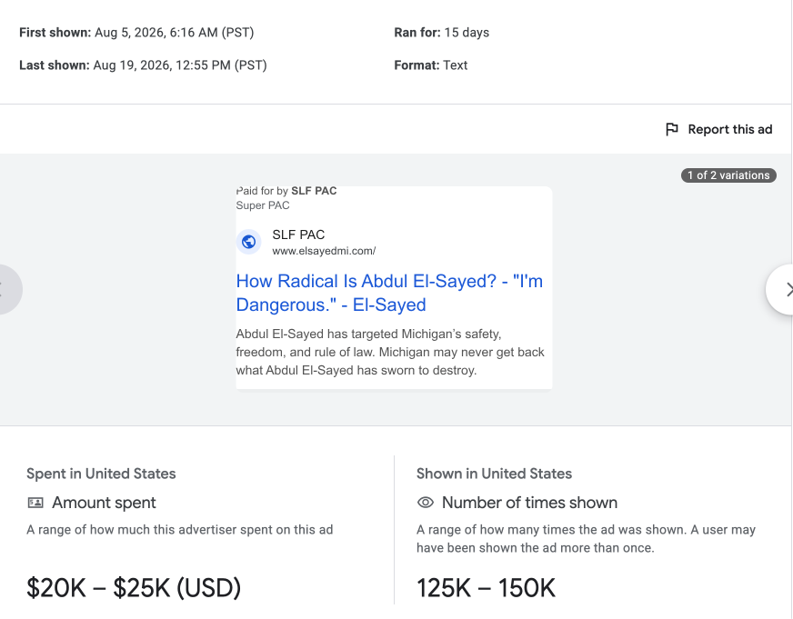Click the 'Super PAC' label
Image resolution: width=793 pixels, height=619 pixels.
pos(262,205)
